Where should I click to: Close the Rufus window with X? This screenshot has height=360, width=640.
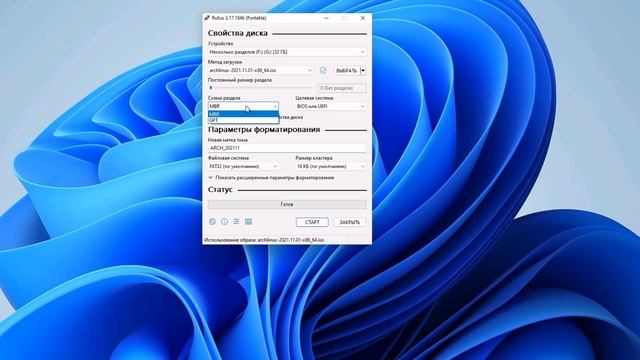click(x=362, y=18)
